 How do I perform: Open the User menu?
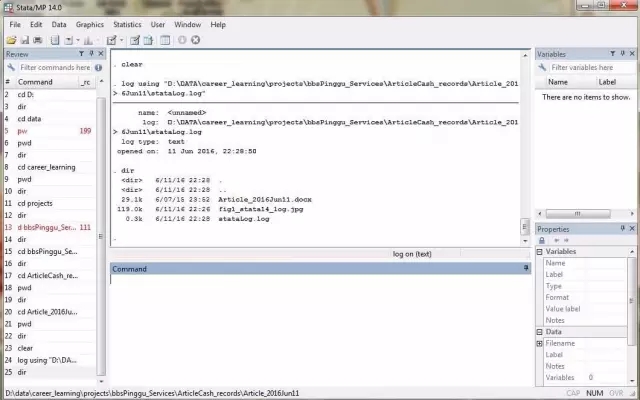tap(158, 24)
